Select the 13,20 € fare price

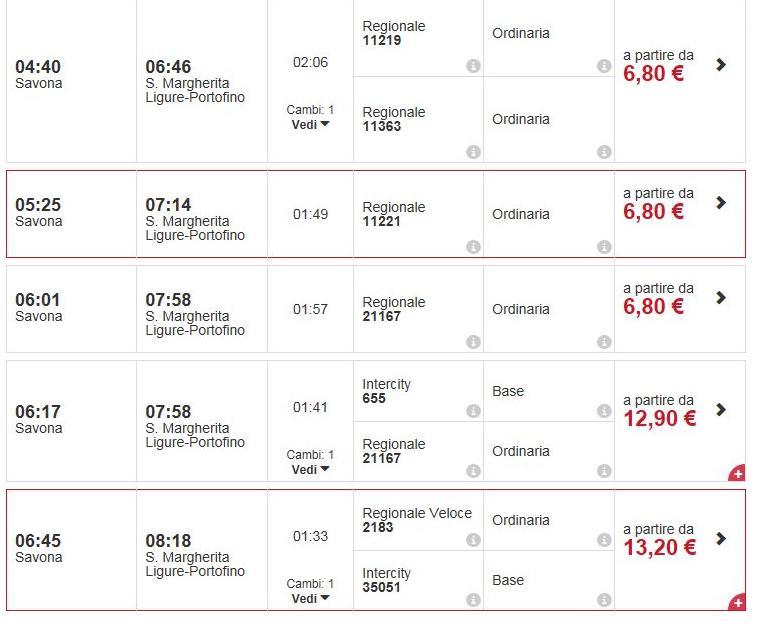point(659,547)
